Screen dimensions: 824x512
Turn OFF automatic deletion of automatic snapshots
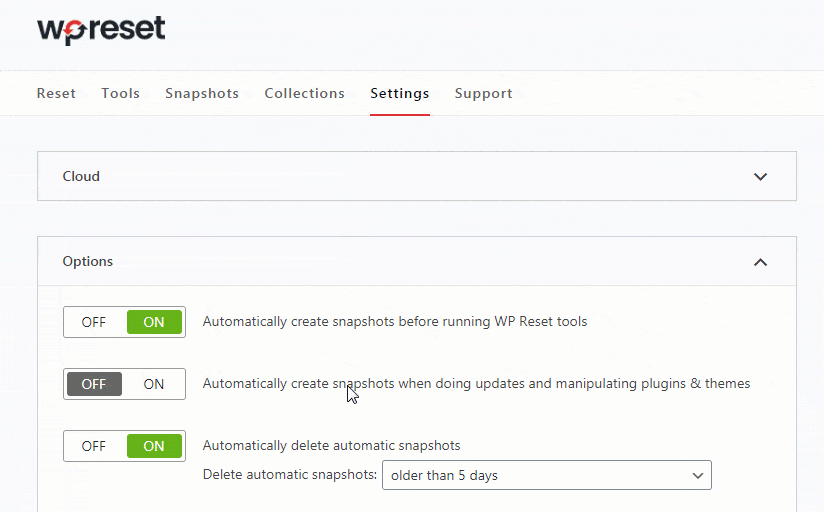click(94, 446)
